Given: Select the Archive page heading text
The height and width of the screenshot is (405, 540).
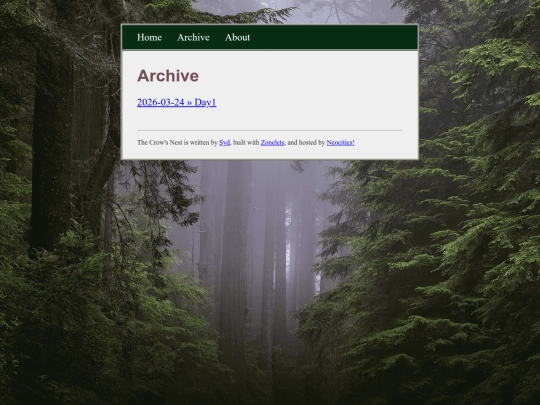Looking at the screenshot, I should point(168,75).
